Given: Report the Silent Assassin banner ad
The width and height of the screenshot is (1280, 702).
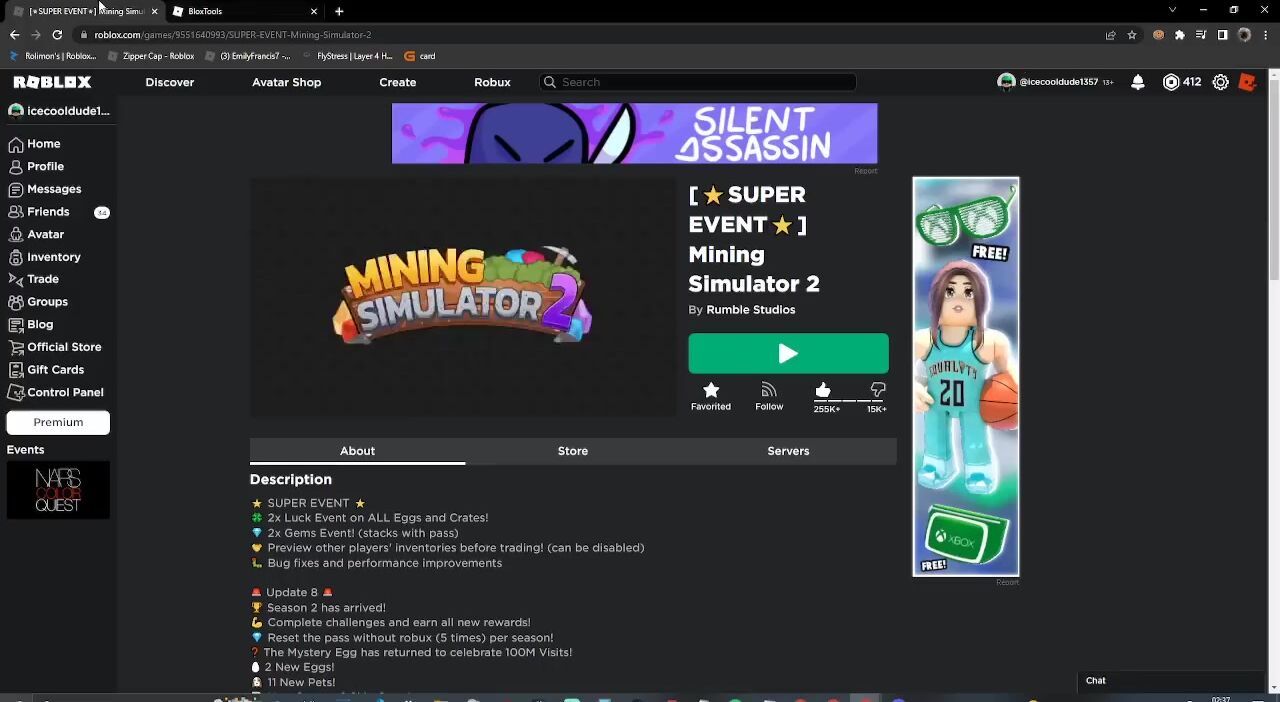Looking at the screenshot, I should [x=866, y=171].
